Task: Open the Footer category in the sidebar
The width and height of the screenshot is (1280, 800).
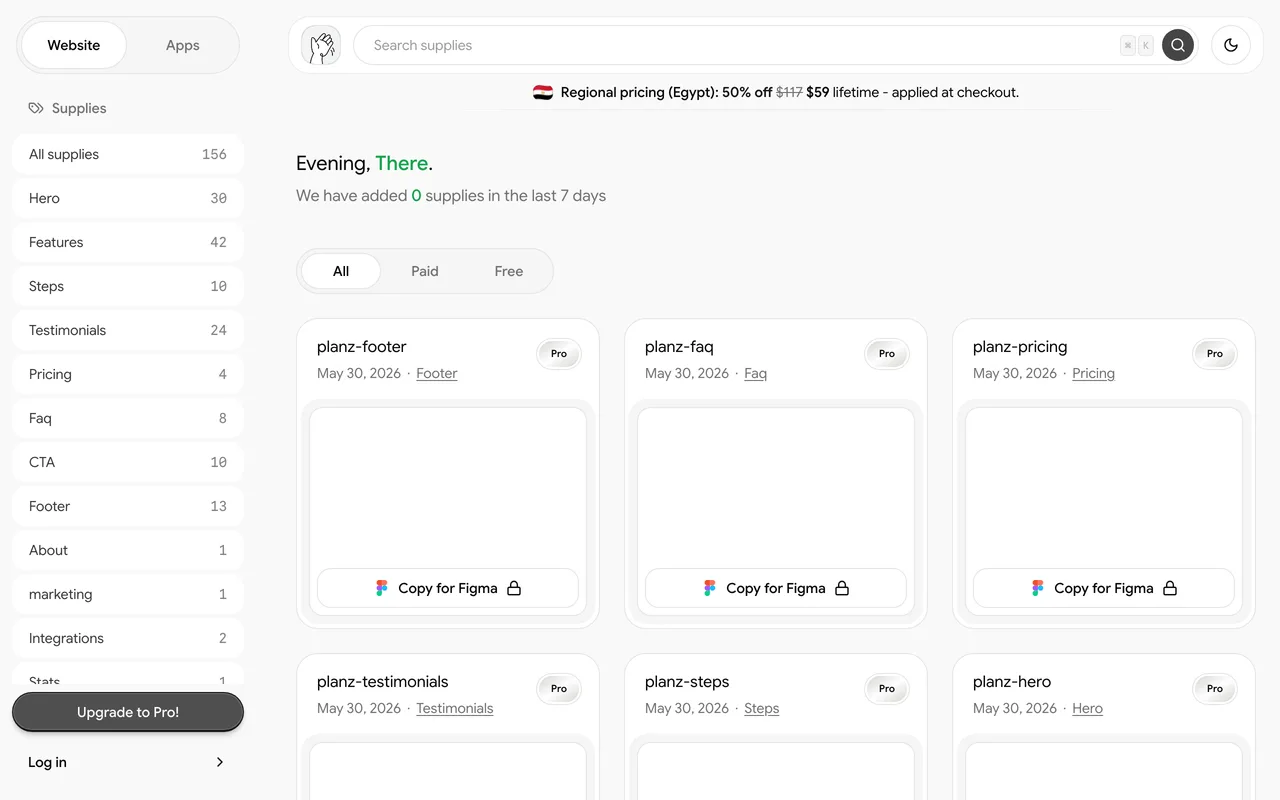Action: (x=128, y=506)
